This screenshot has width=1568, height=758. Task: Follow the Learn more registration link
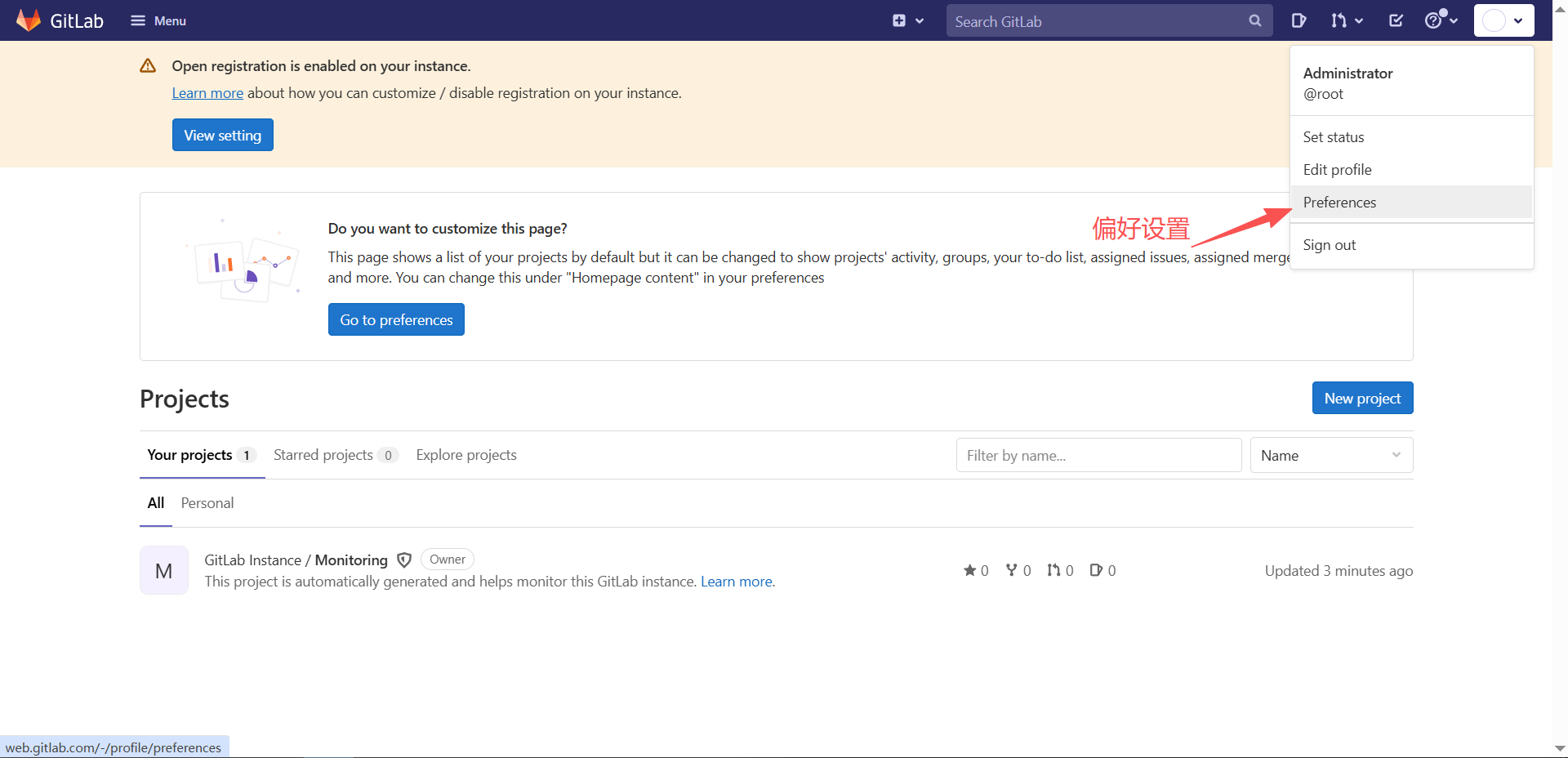[207, 93]
